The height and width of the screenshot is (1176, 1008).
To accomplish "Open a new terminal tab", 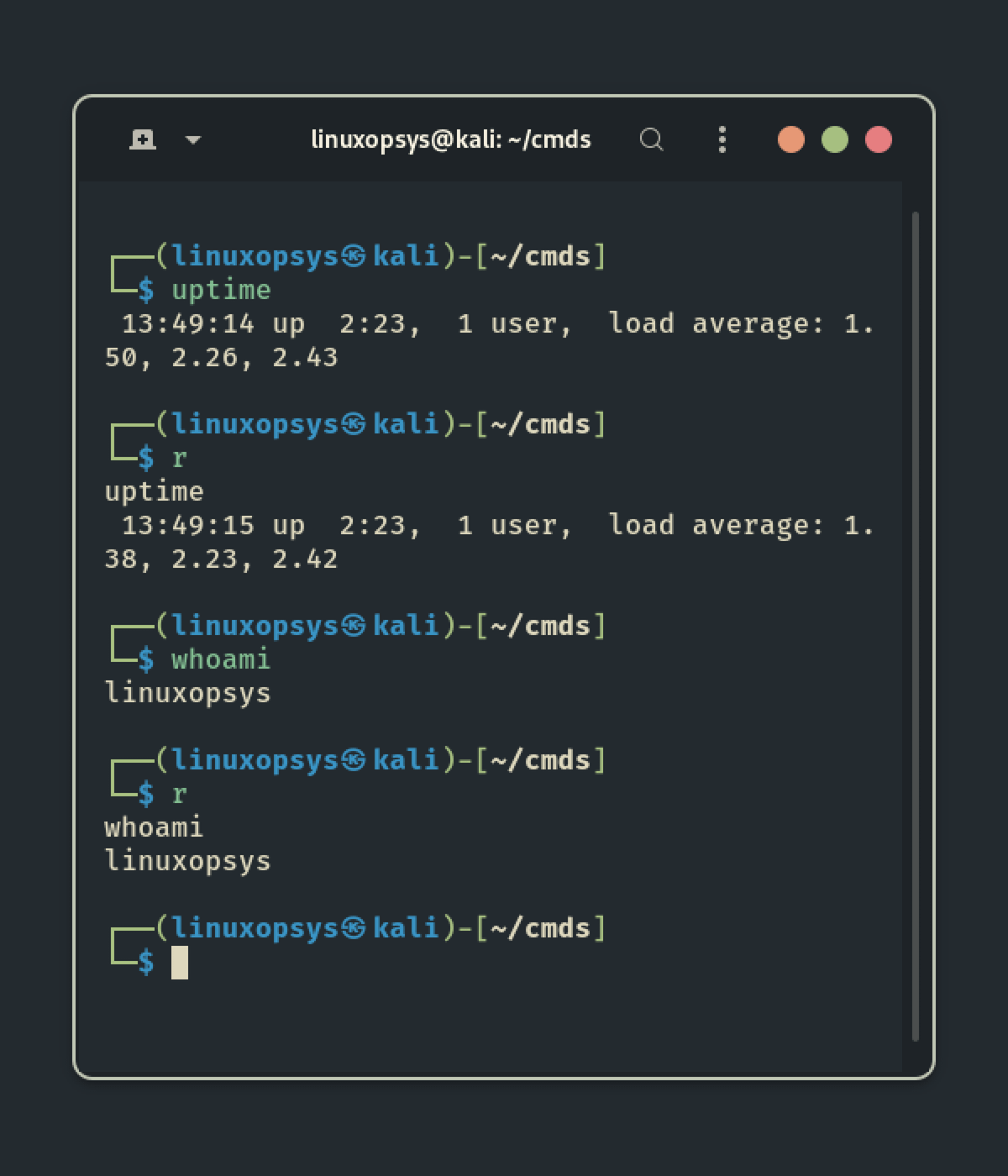I will (142, 139).
